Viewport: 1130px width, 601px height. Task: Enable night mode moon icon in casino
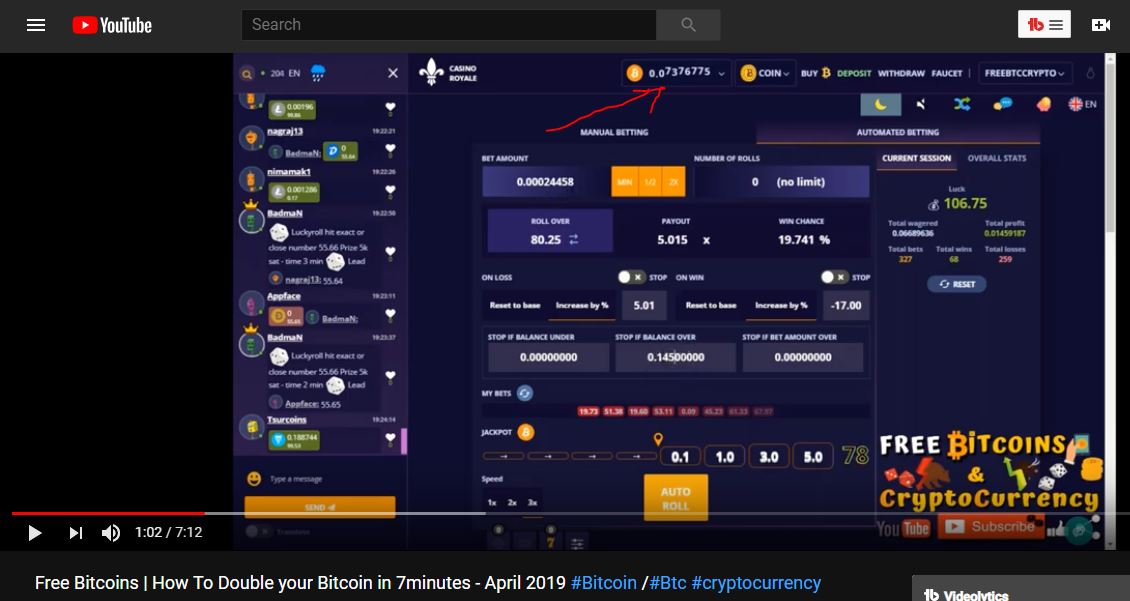pyautogui.click(x=881, y=104)
